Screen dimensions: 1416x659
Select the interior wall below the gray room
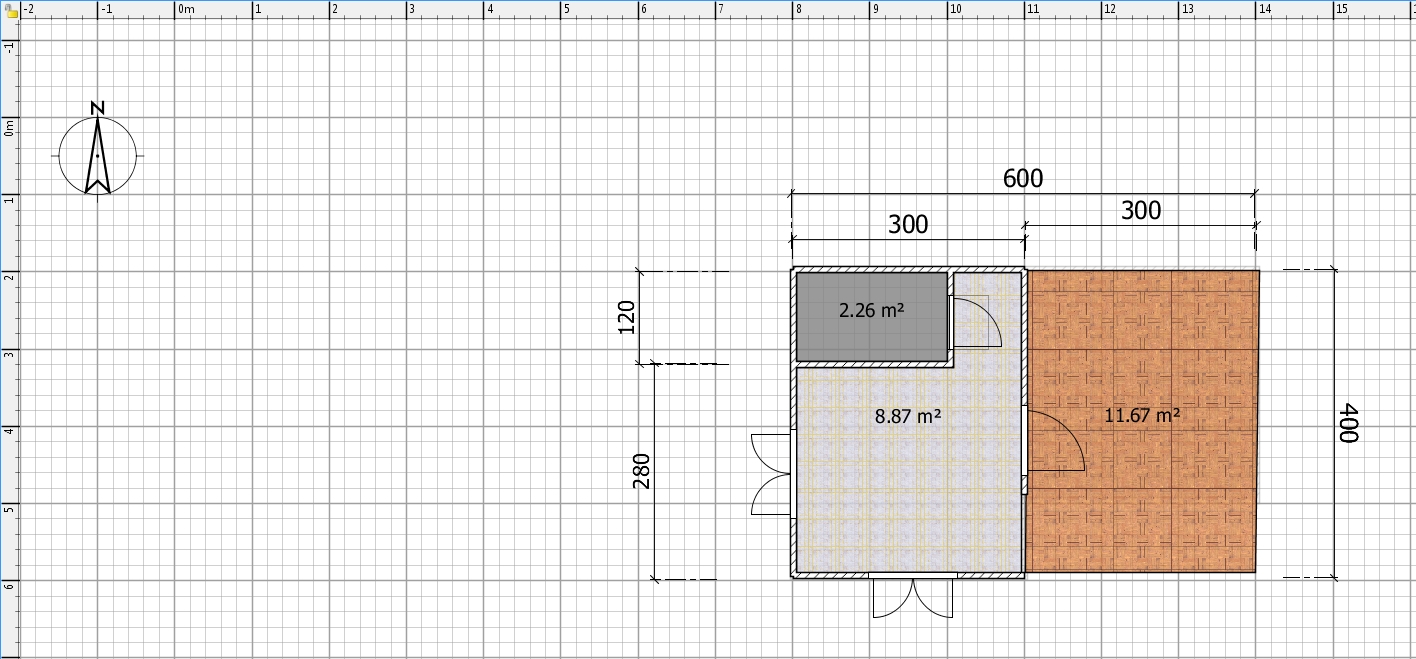click(x=872, y=363)
